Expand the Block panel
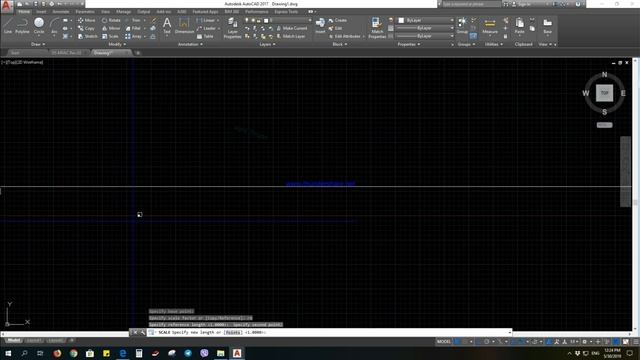 point(340,44)
